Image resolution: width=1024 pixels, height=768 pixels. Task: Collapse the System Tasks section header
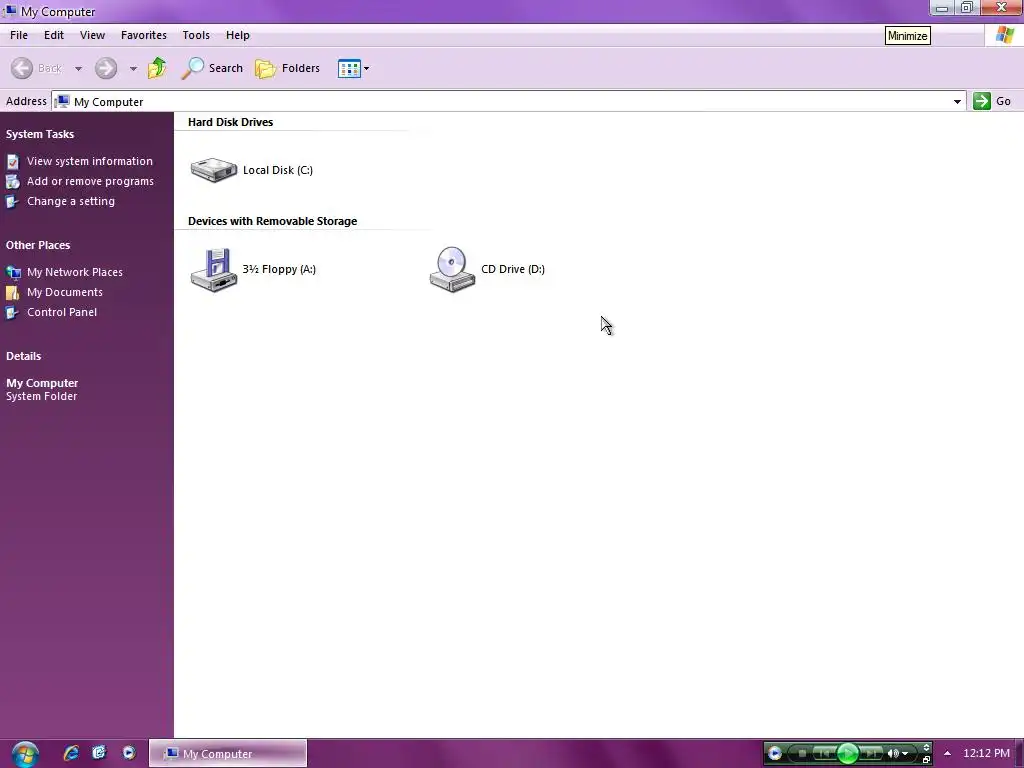pyautogui.click(x=40, y=134)
